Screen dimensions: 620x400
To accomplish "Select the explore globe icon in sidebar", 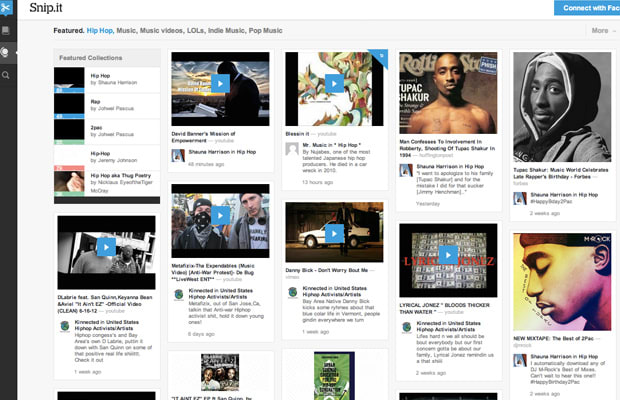I will click(5, 52).
